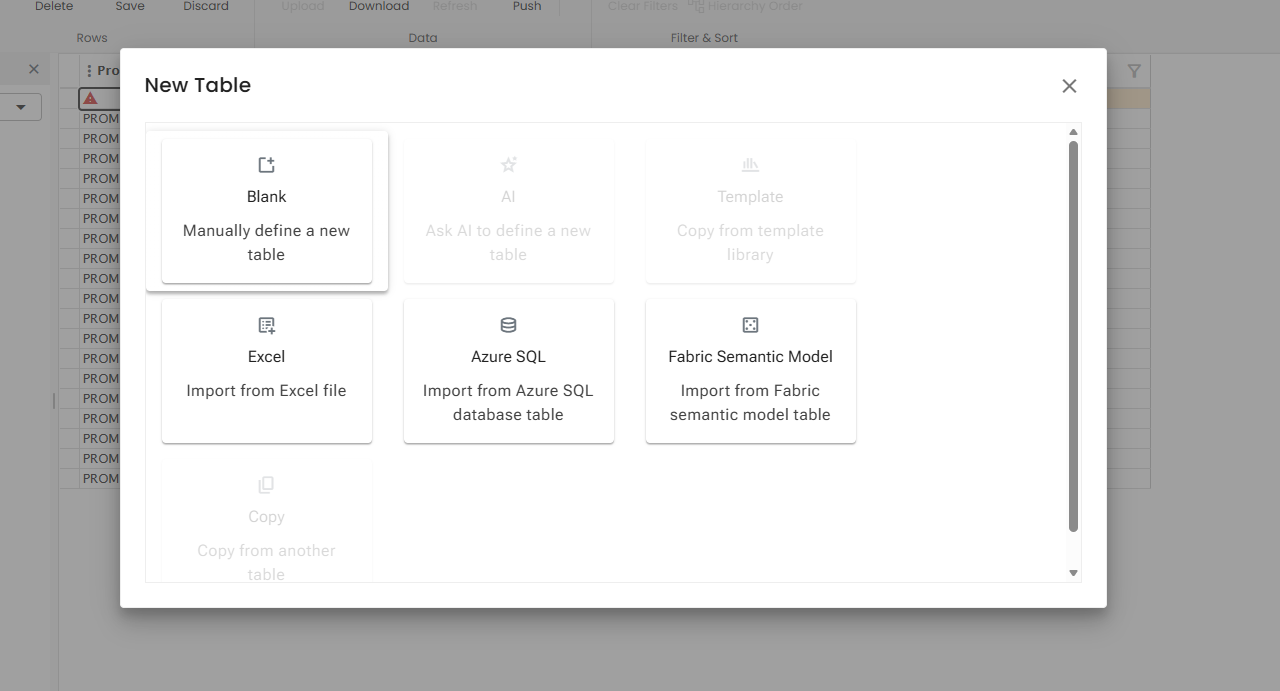1280x691 pixels.
Task: Click the Push button in background toolbar
Action: click(527, 6)
